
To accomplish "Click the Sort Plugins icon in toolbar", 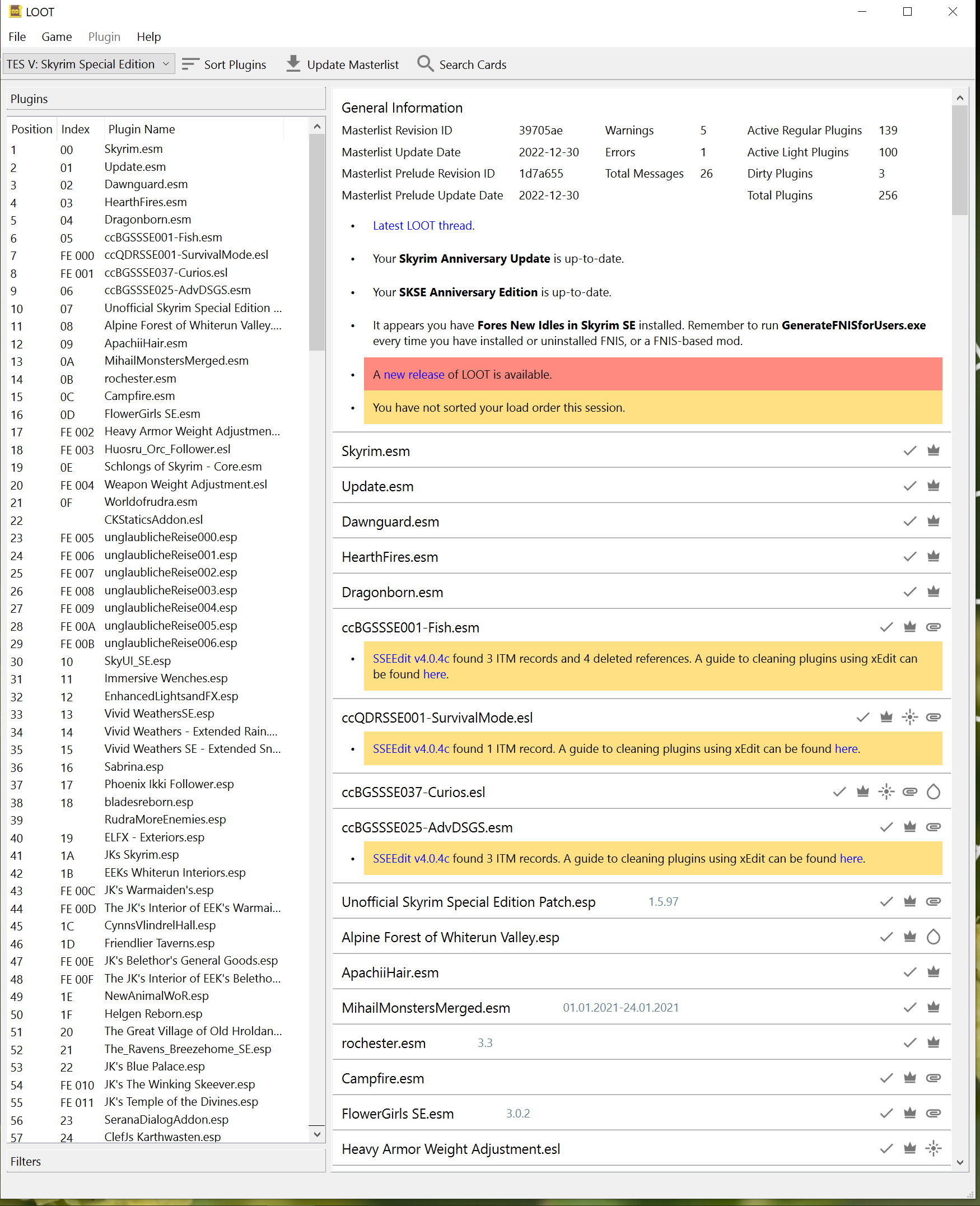I will click(x=190, y=64).
